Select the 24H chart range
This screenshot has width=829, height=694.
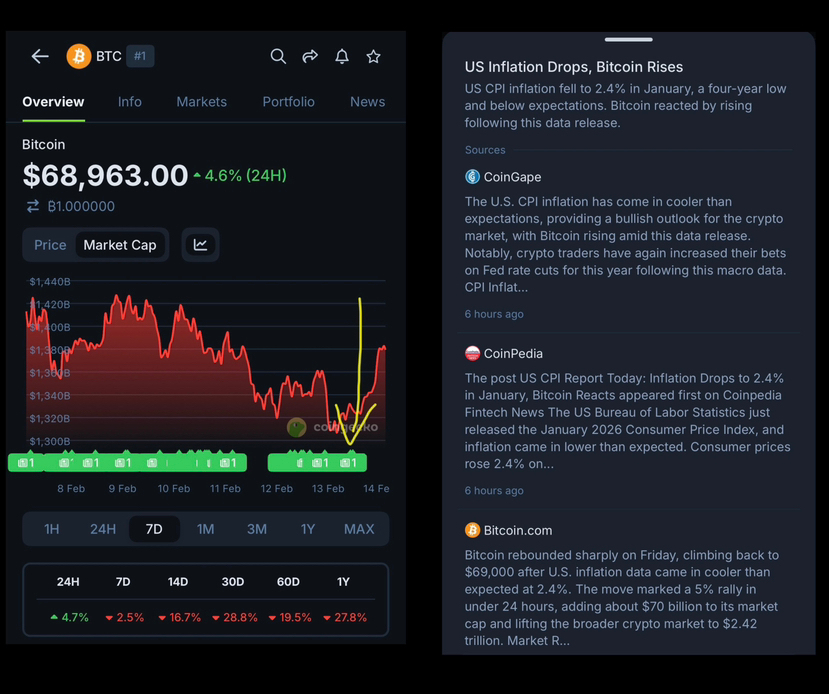103,529
